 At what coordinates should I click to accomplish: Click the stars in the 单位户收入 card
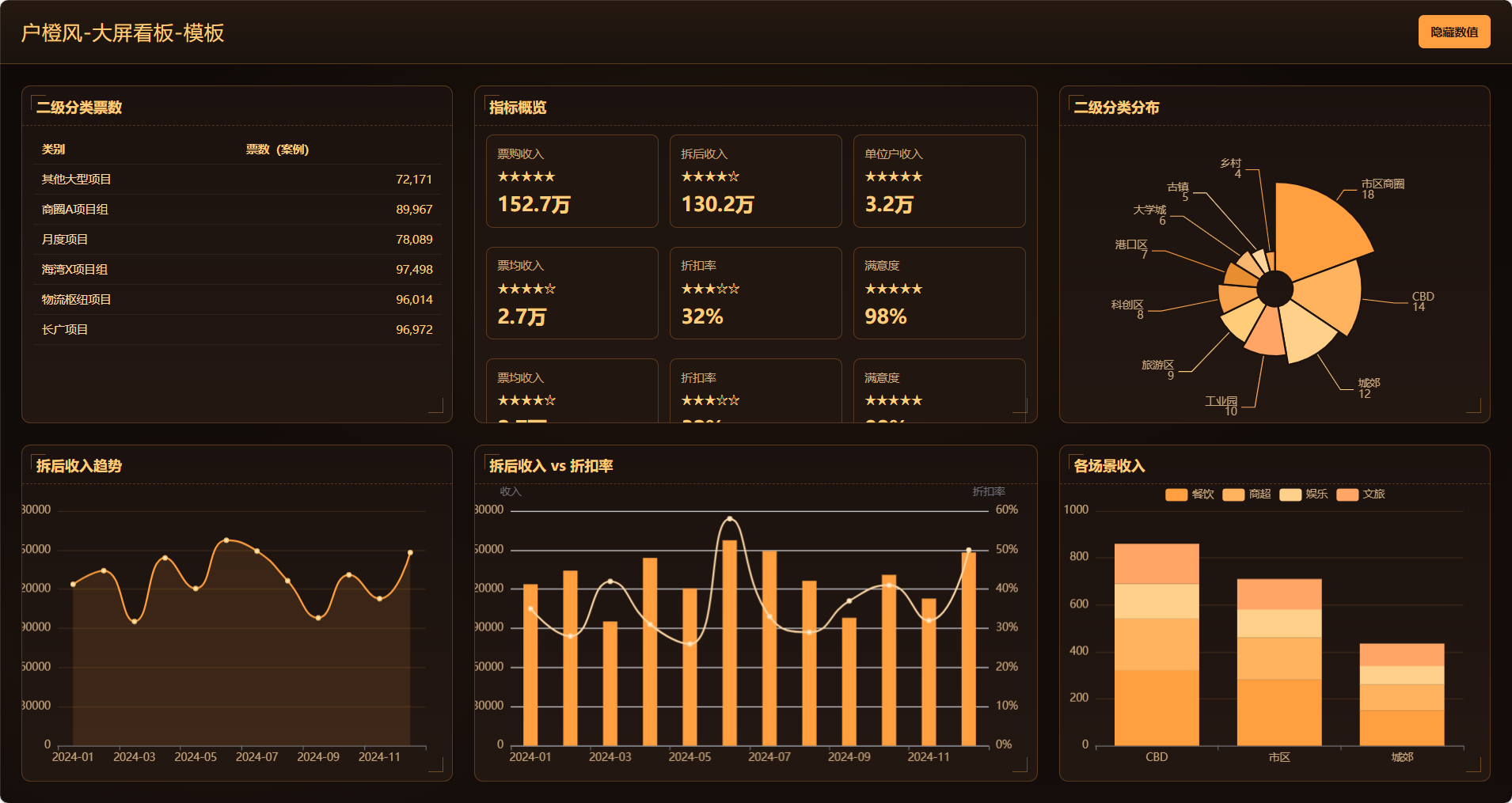pyautogui.click(x=893, y=176)
